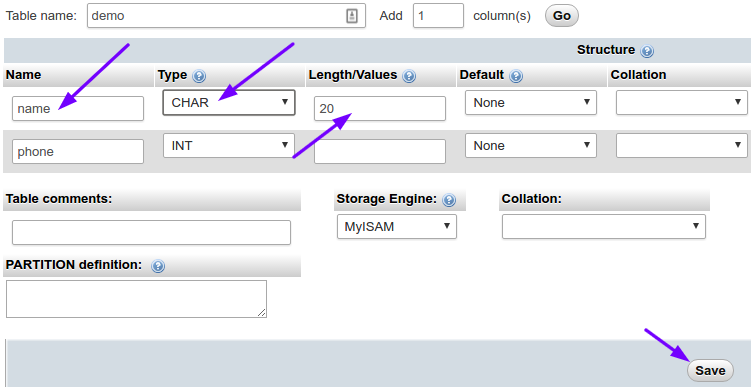Expand the Default dropdown for phone column
This screenshot has width=751, height=387.
[531, 145]
